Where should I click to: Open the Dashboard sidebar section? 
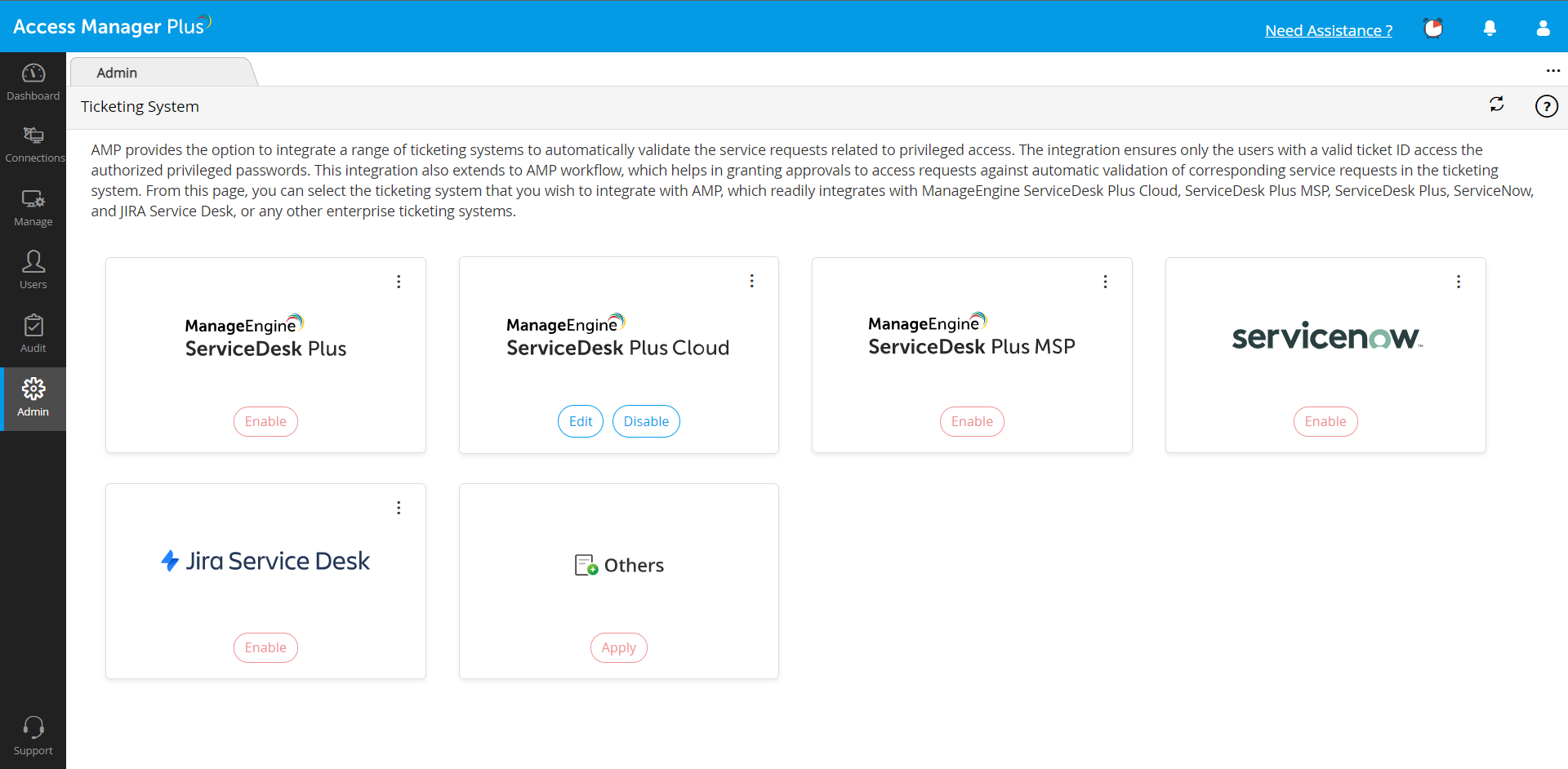click(33, 82)
